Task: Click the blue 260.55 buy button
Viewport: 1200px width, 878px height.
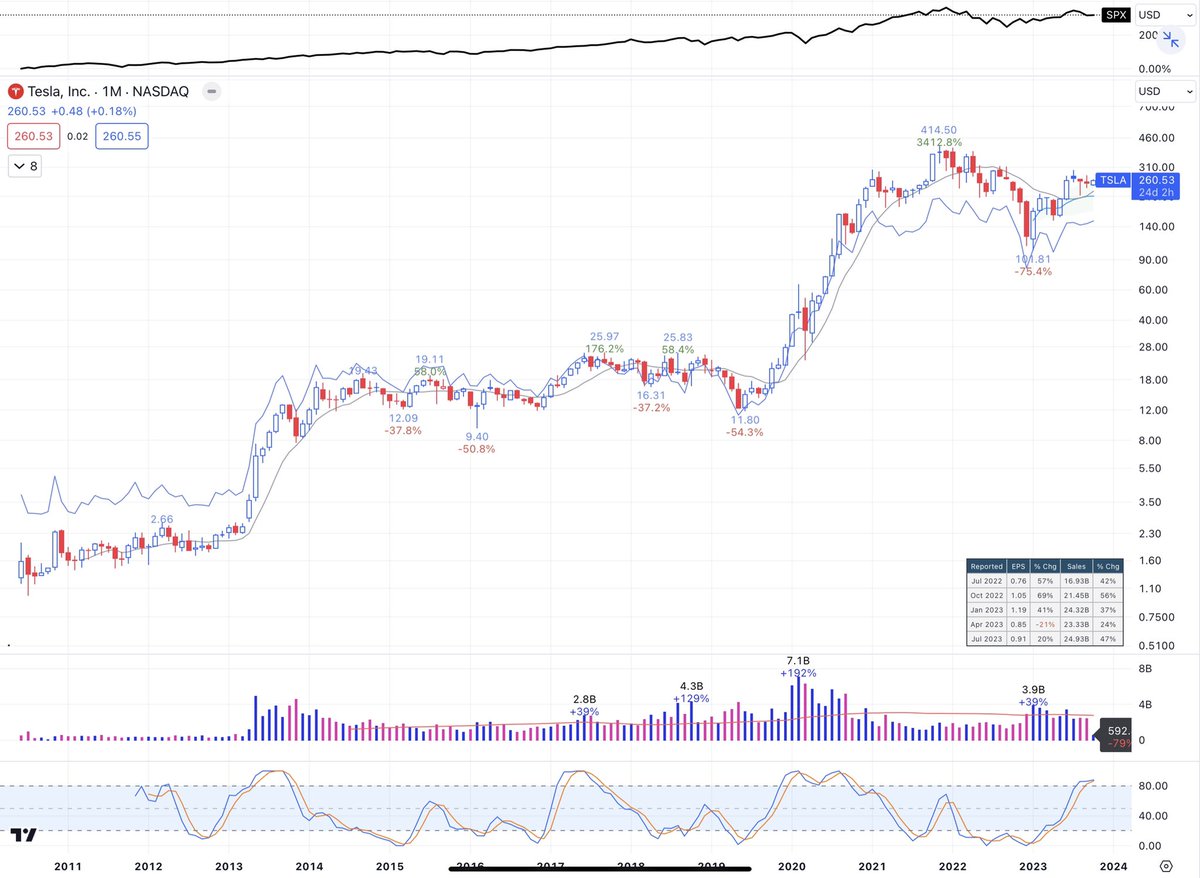Action: pyautogui.click(x=122, y=136)
